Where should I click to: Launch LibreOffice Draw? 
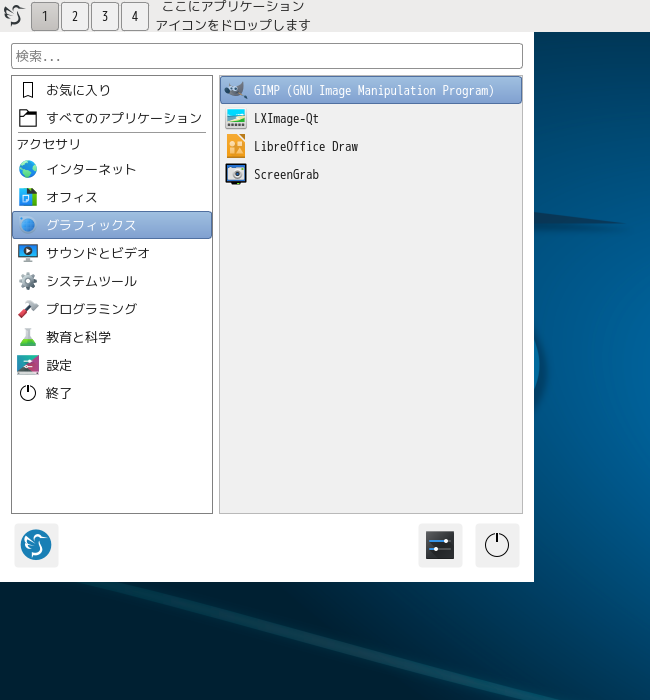click(x=371, y=146)
